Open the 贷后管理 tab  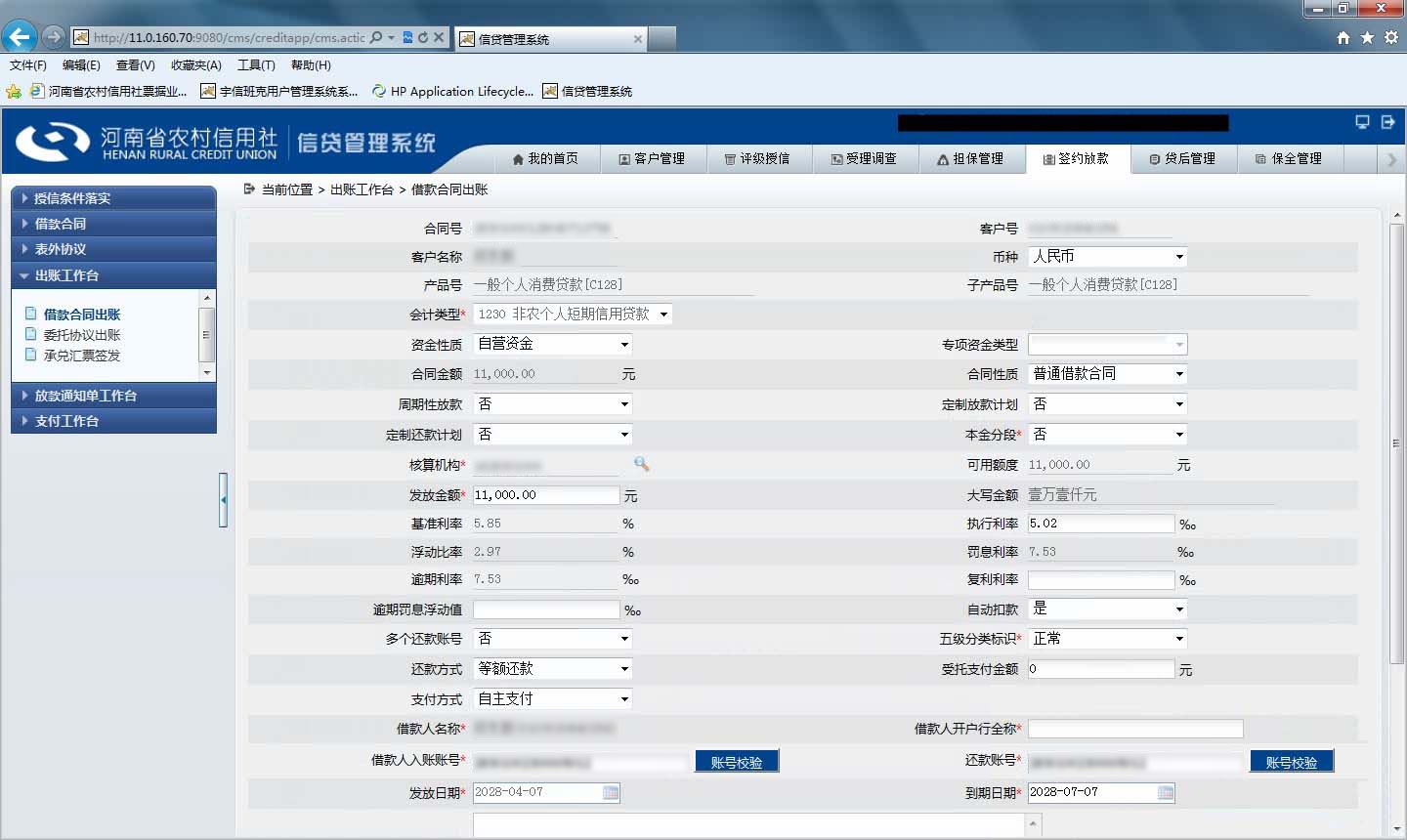pyautogui.click(x=1183, y=158)
